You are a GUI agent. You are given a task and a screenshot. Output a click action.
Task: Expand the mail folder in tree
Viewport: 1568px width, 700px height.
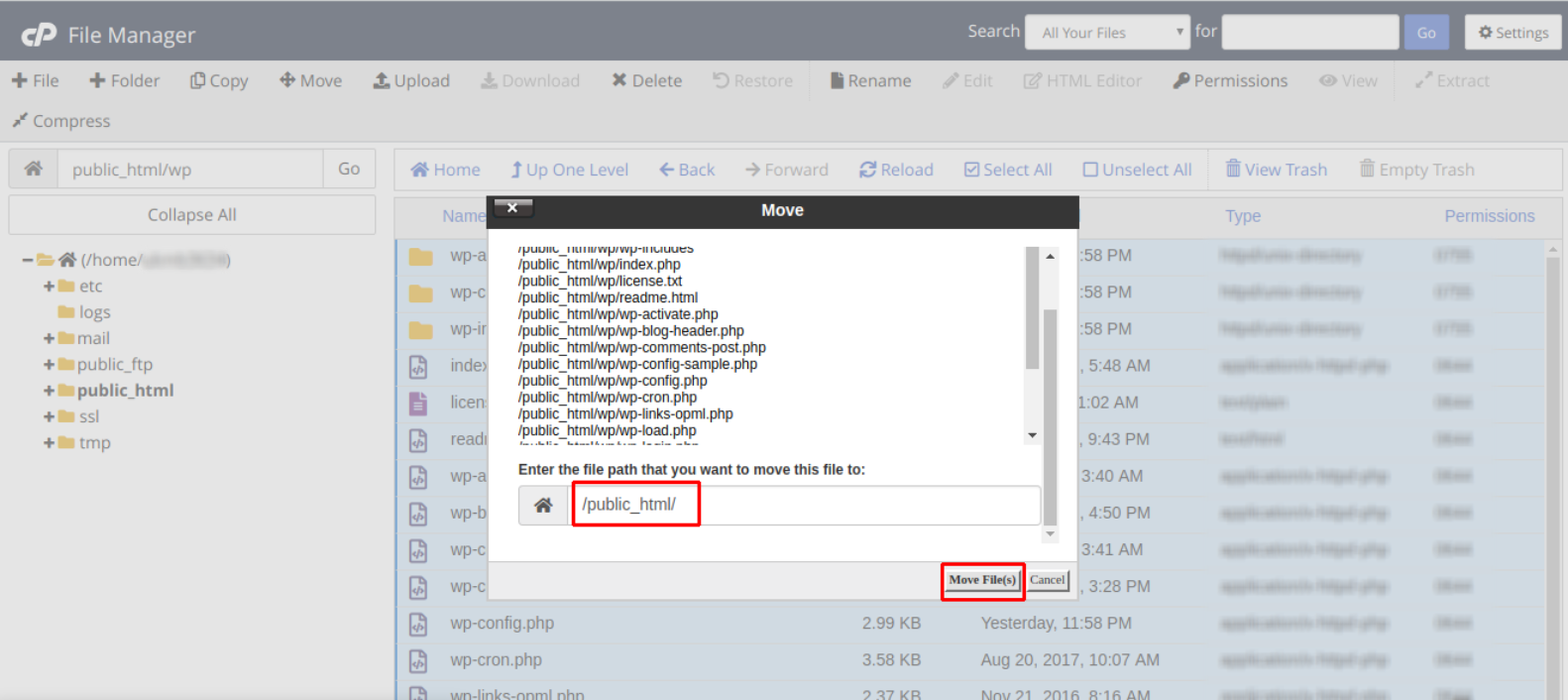coord(49,338)
